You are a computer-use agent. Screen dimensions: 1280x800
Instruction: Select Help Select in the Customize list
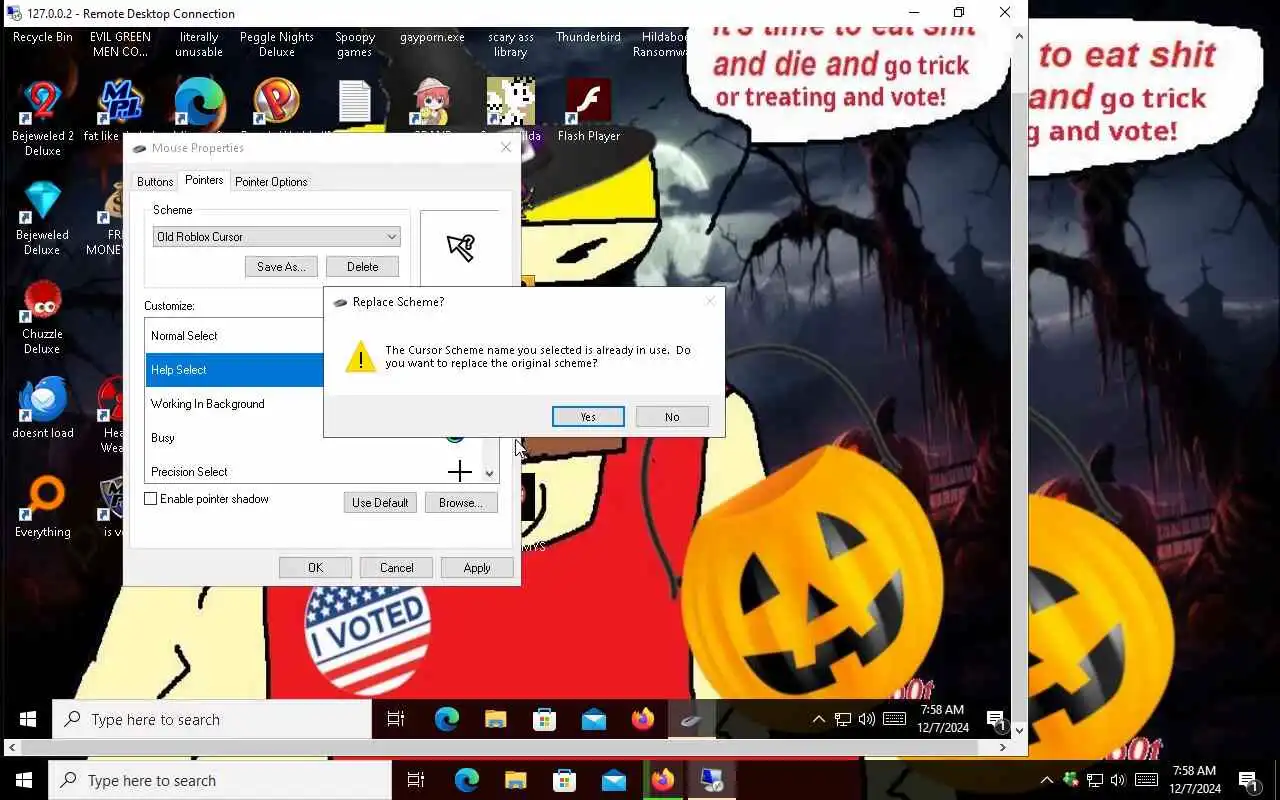pos(235,370)
